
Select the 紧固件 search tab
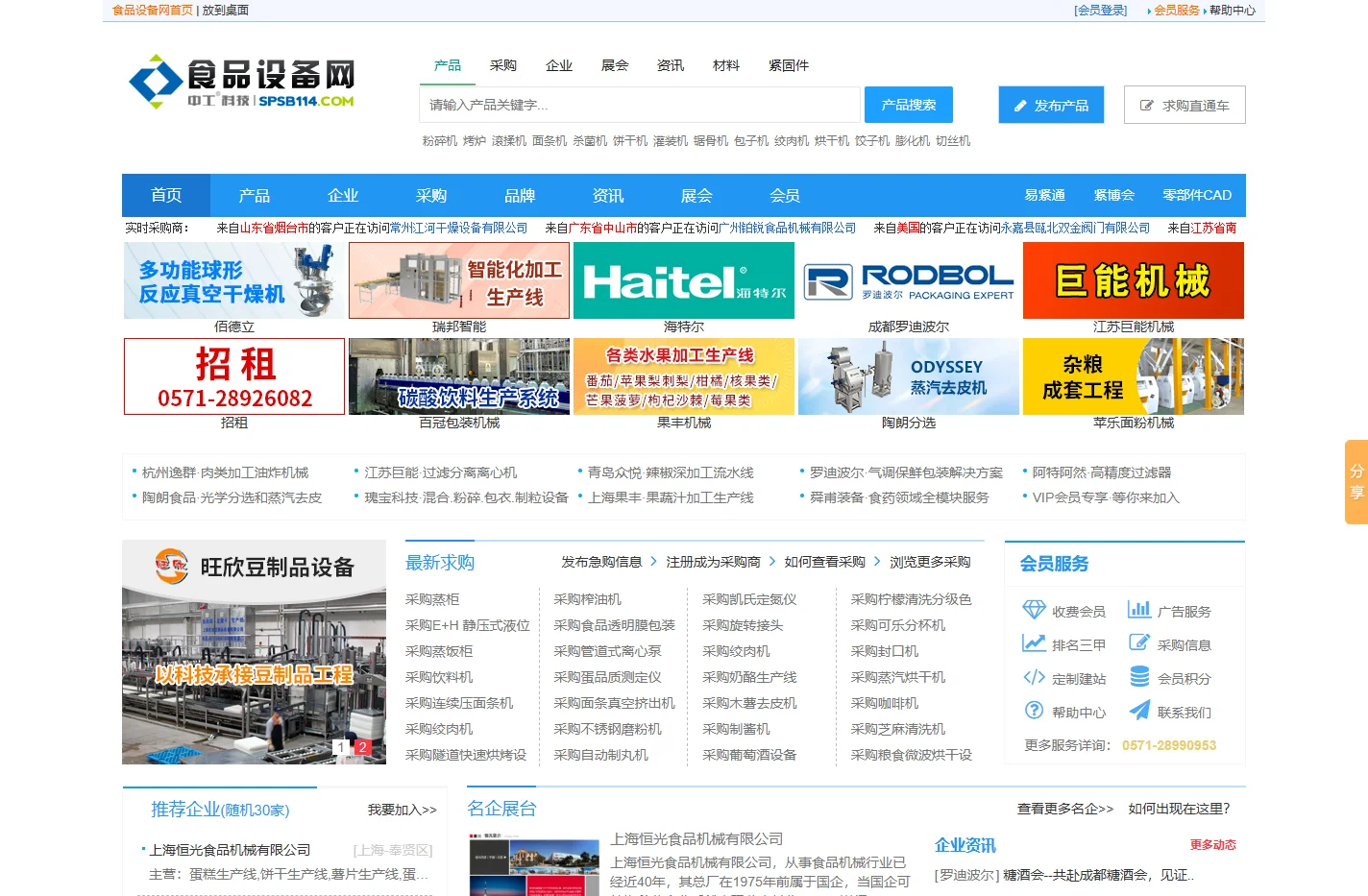(789, 65)
